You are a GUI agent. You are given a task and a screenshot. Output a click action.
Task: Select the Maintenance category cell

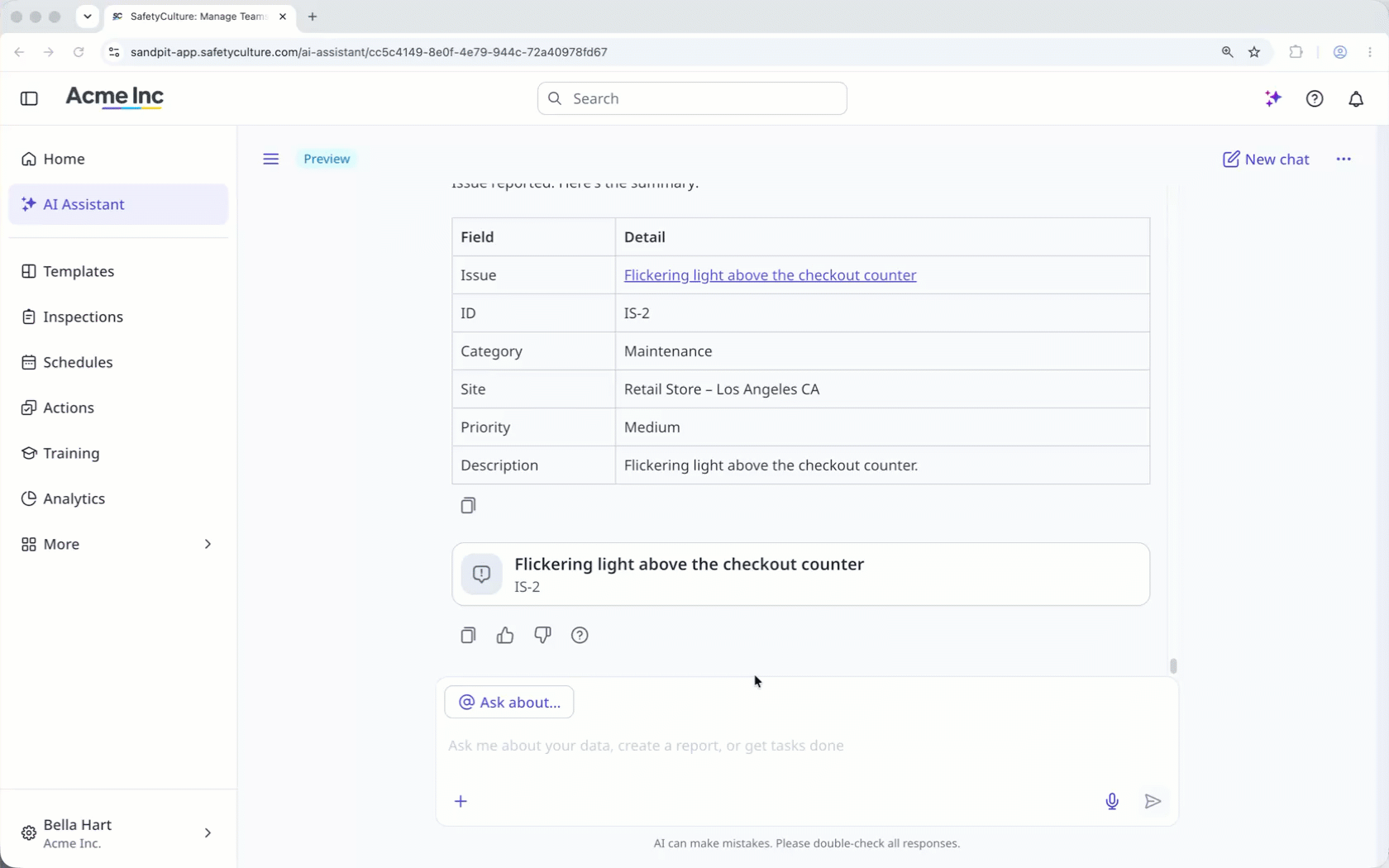point(882,351)
